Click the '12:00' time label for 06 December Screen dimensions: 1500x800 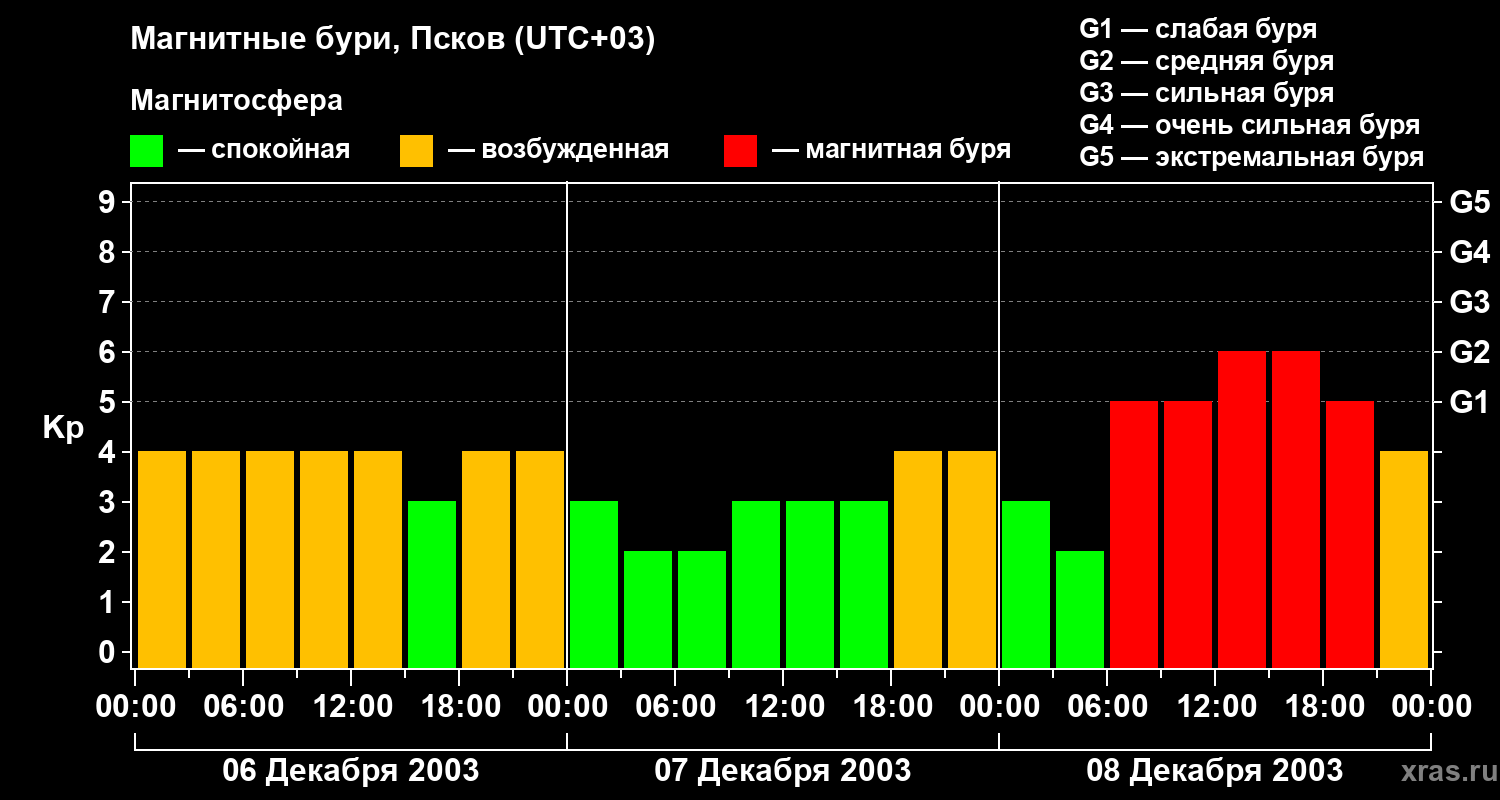pyautogui.click(x=351, y=706)
